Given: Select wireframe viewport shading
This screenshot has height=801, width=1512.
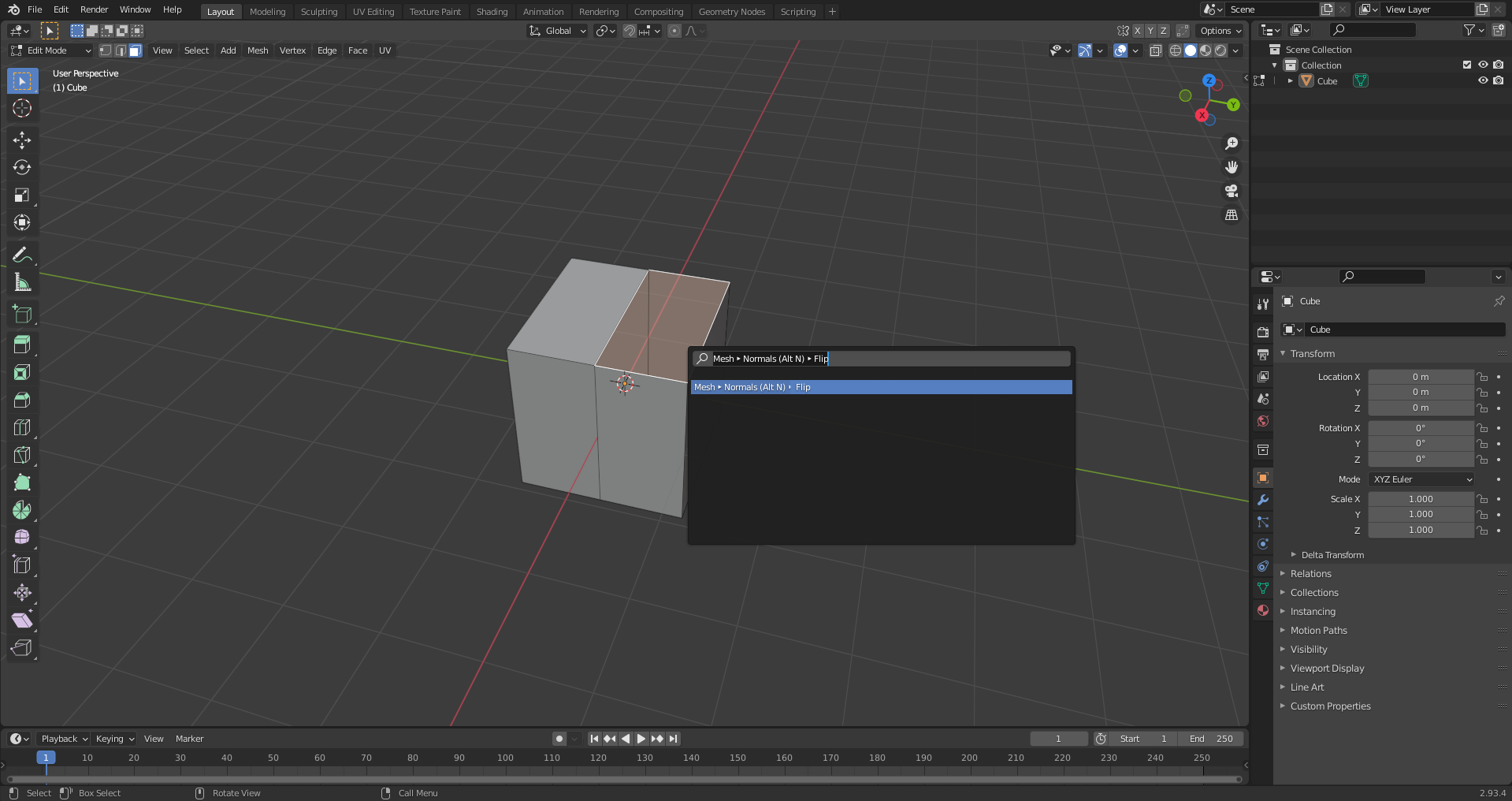Looking at the screenshot, I should tap(1175, 50).
